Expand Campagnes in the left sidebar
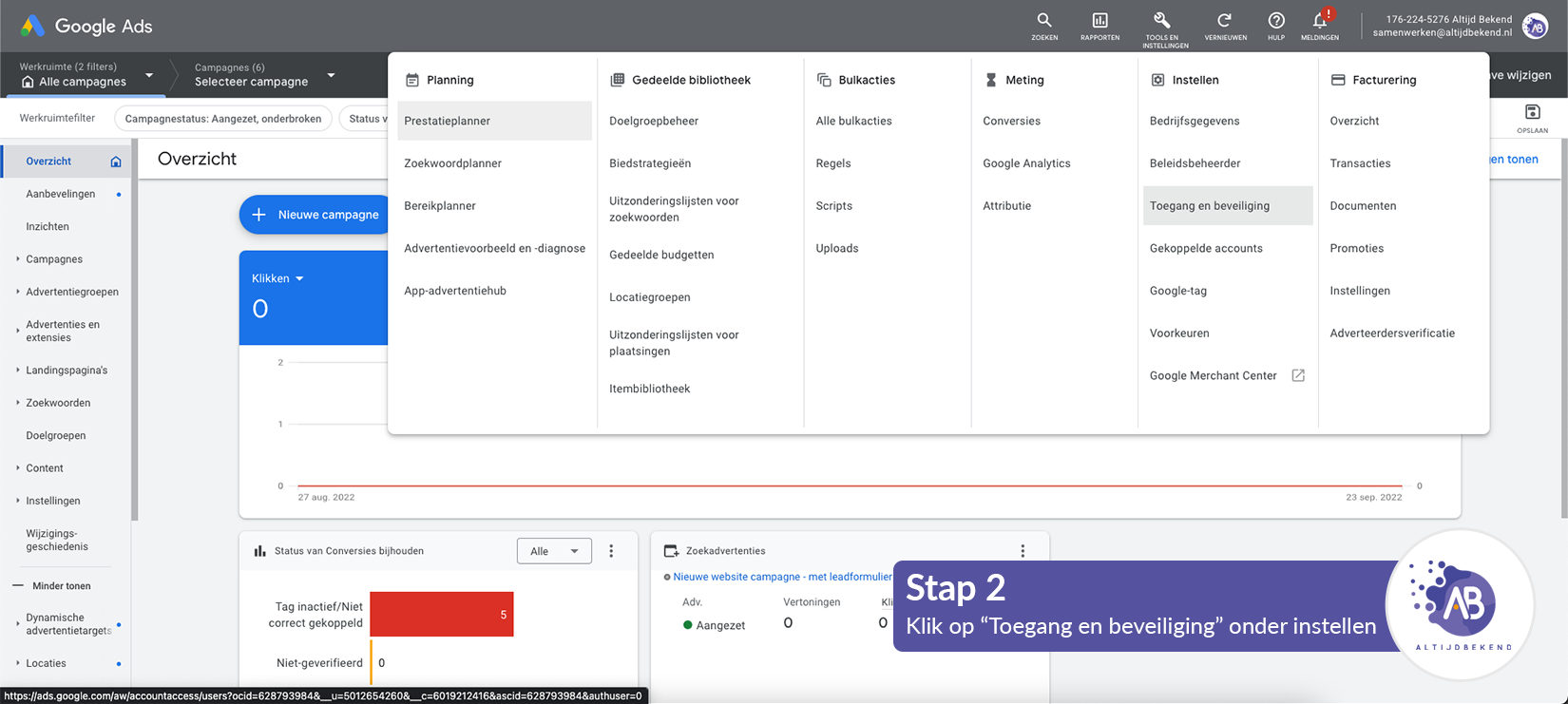This screenshot has width=1568, height=704. [x=54, y=259]
